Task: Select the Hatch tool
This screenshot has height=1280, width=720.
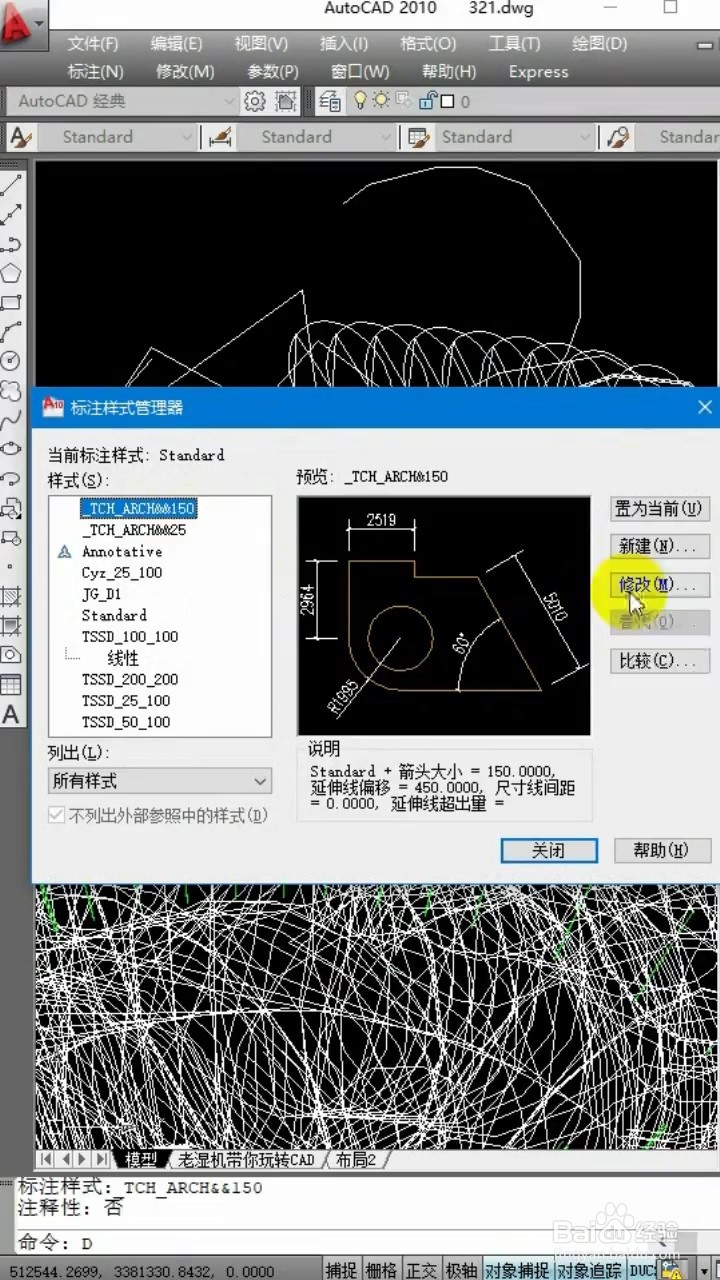Action: click(11, 597)
